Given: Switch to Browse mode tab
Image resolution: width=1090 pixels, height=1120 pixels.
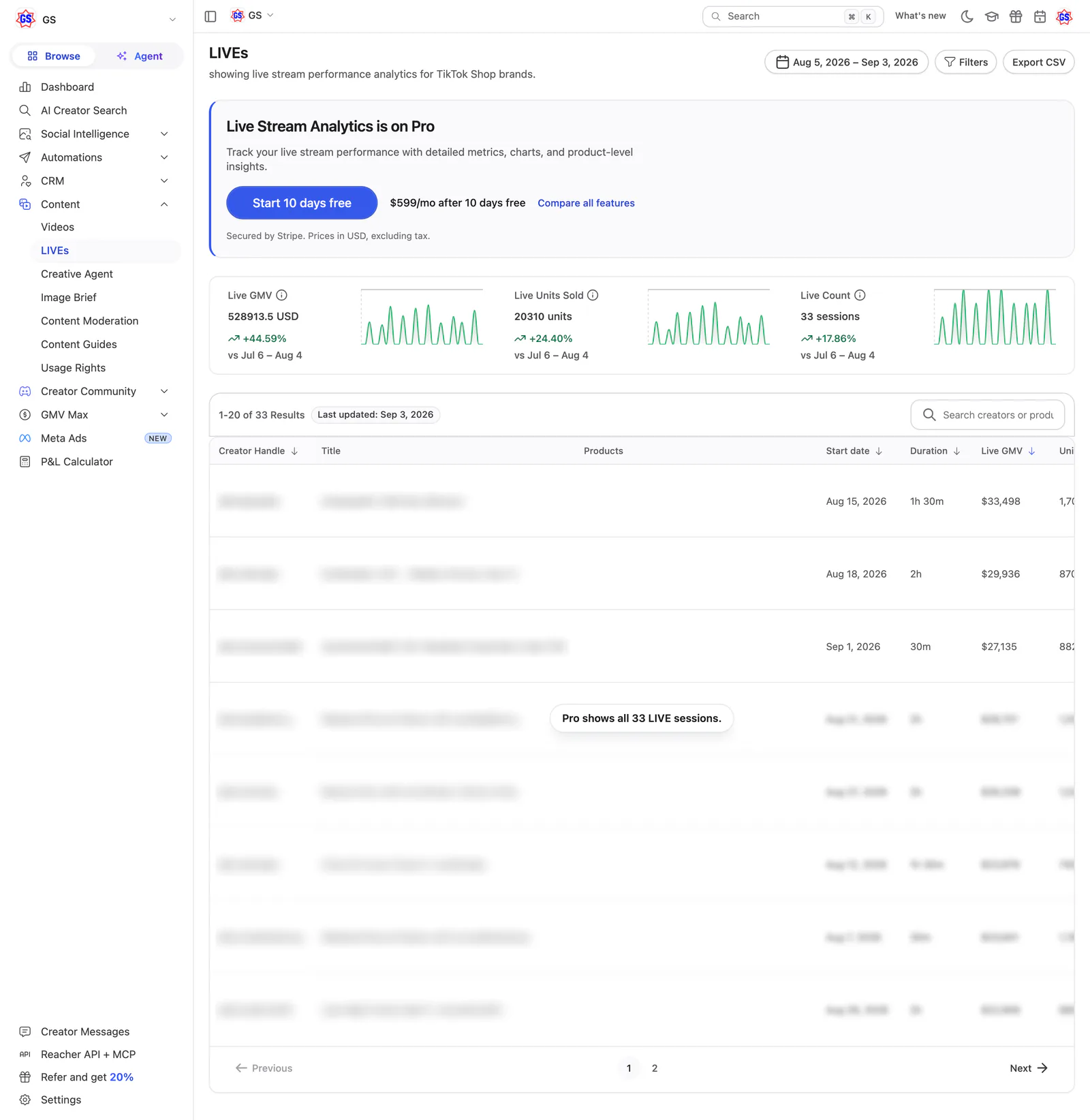Looking at the screenshot, I should tap(54, 56).
